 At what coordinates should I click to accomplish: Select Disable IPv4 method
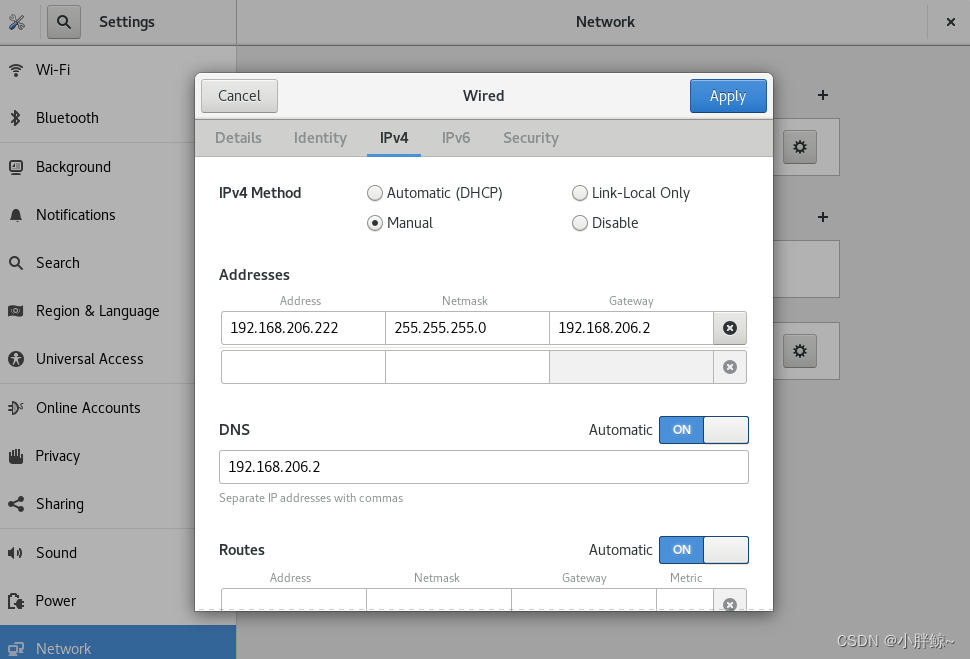click(605, 223)
